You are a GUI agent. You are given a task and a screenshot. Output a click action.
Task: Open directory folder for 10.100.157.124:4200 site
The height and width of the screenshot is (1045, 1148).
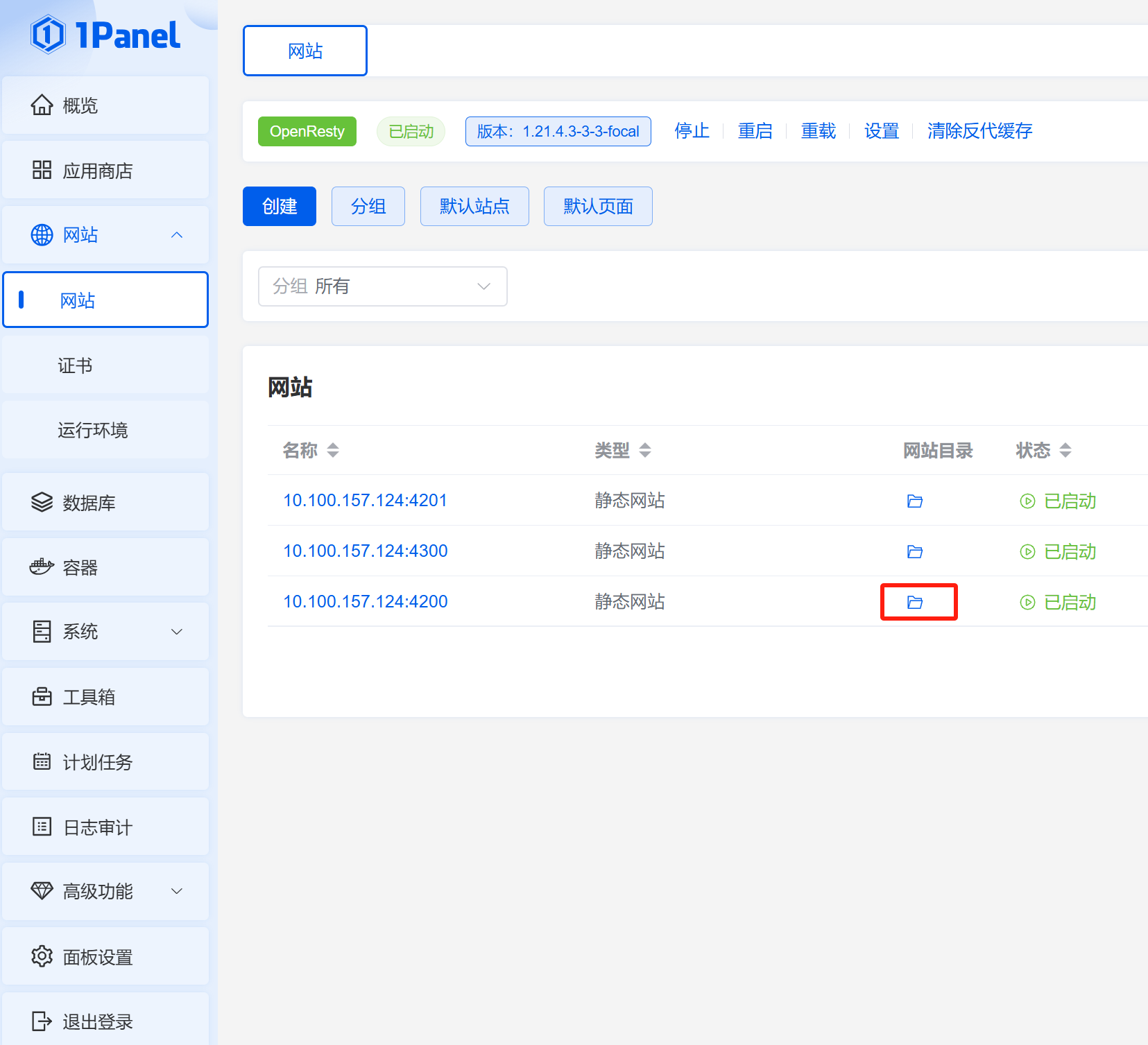(x=914, y=602)
